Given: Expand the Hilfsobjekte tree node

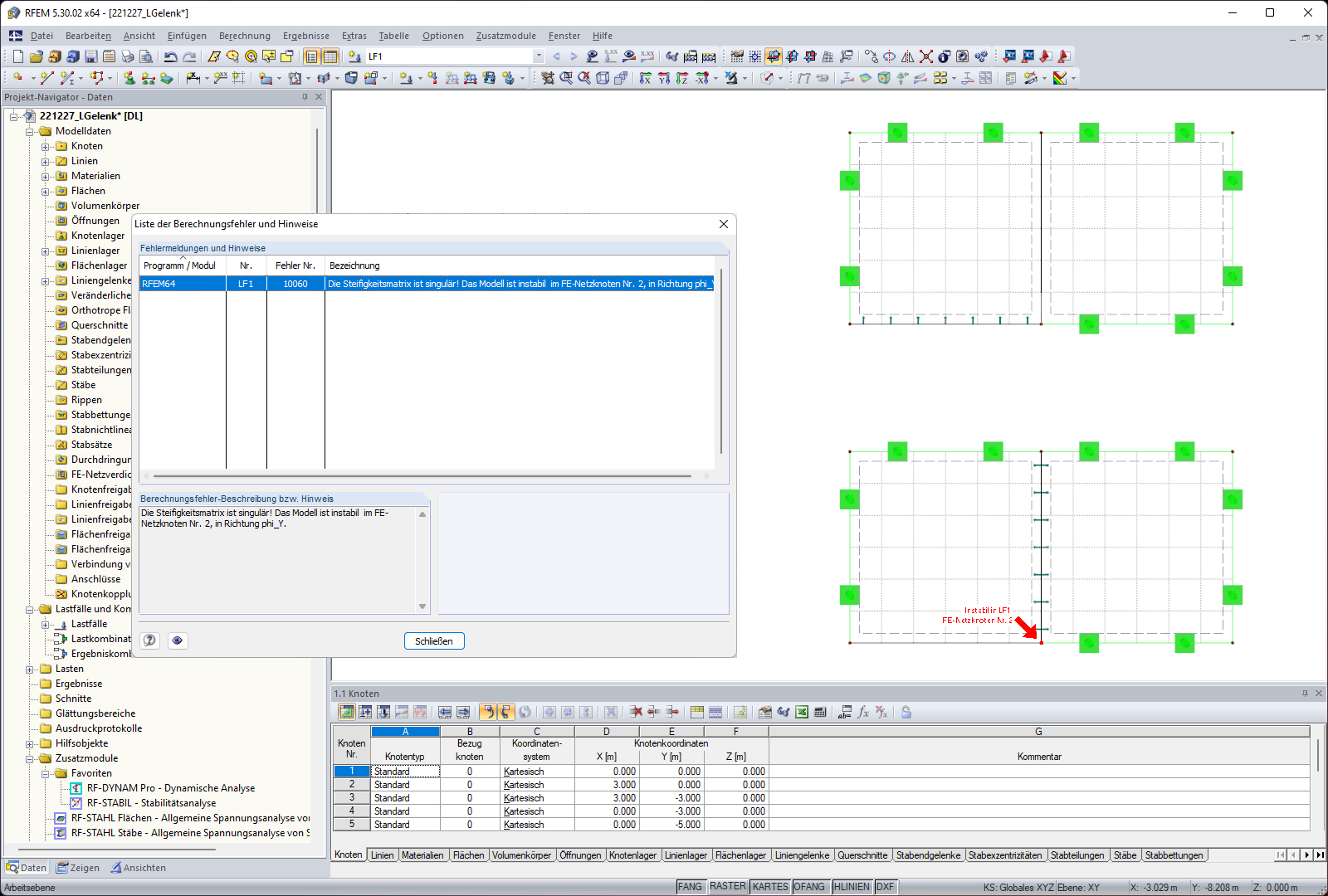Looking at the screenshot, I should pos(30,743).
